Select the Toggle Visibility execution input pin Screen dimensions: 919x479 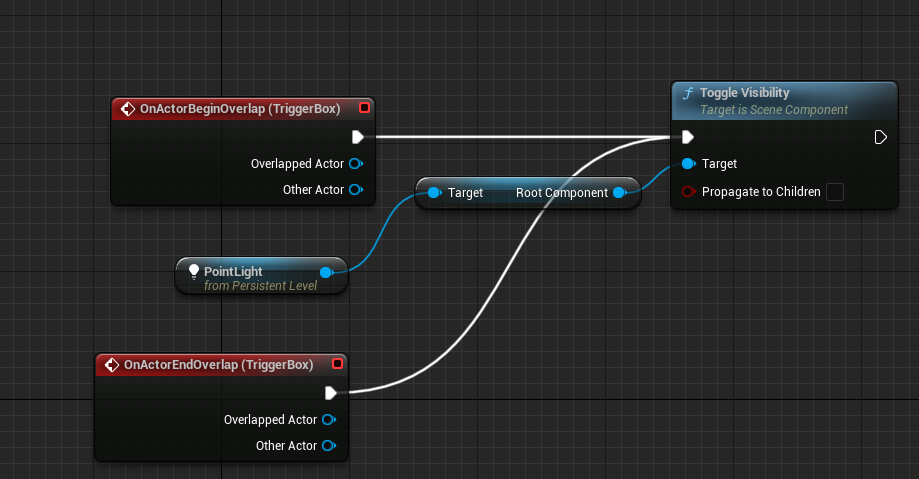tap(687, 137)
